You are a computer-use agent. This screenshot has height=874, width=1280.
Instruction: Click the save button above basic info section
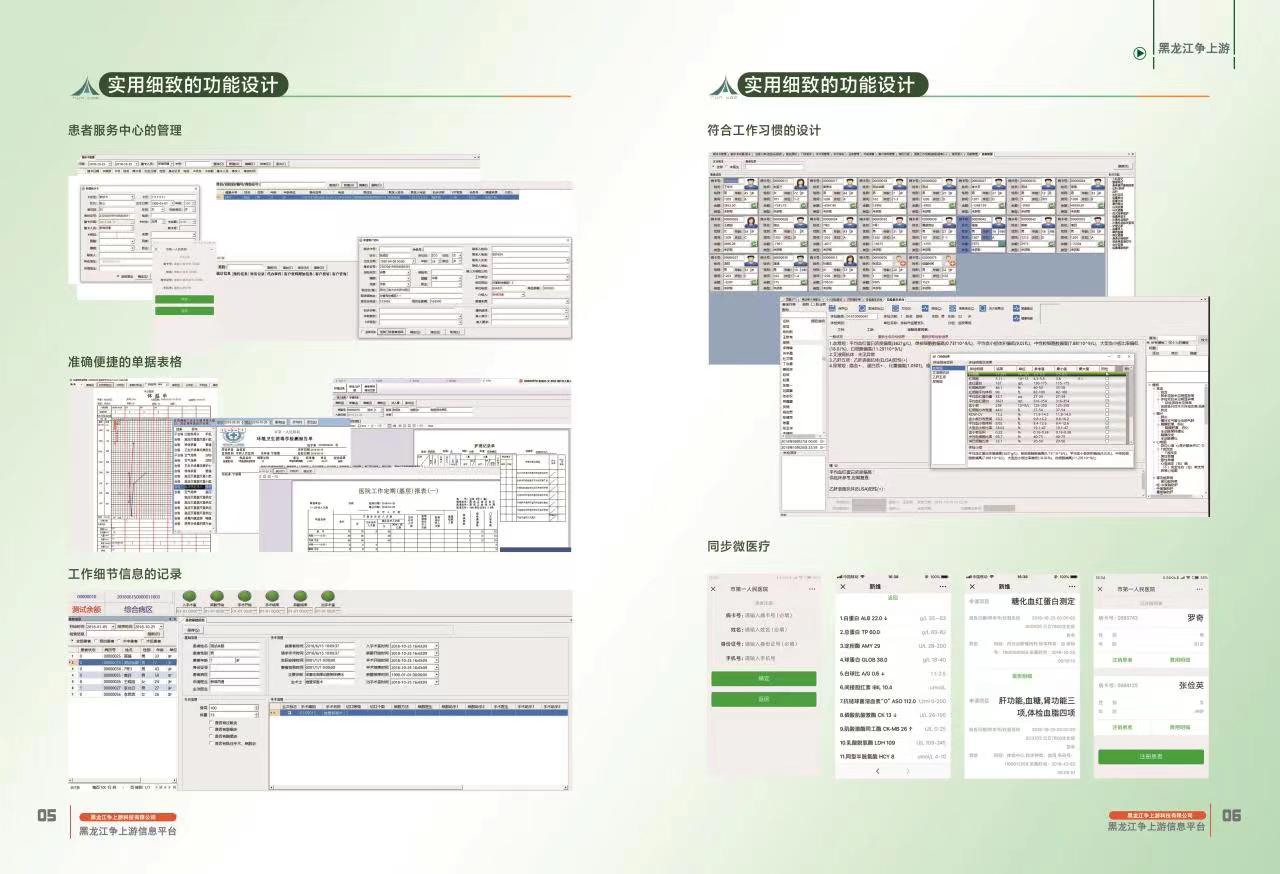pos(194,630)
